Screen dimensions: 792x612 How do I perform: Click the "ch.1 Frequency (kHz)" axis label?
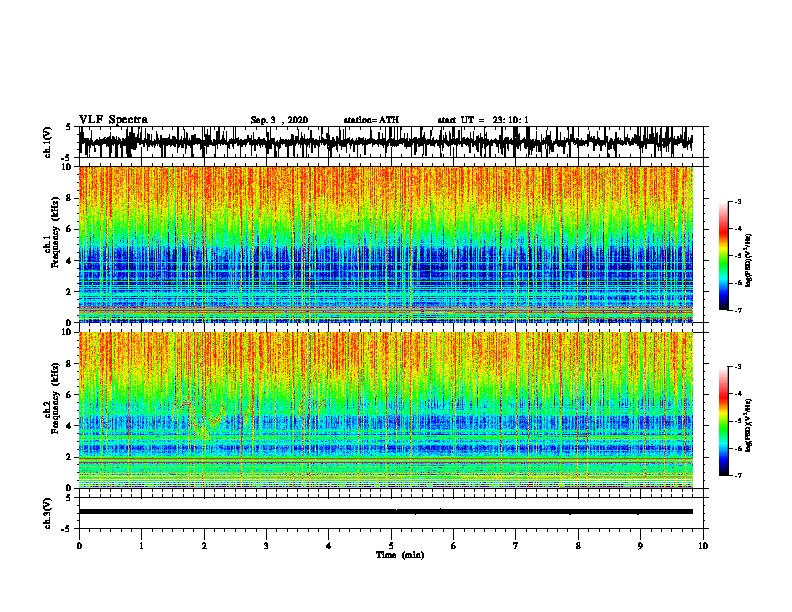(x=52, y=232)
